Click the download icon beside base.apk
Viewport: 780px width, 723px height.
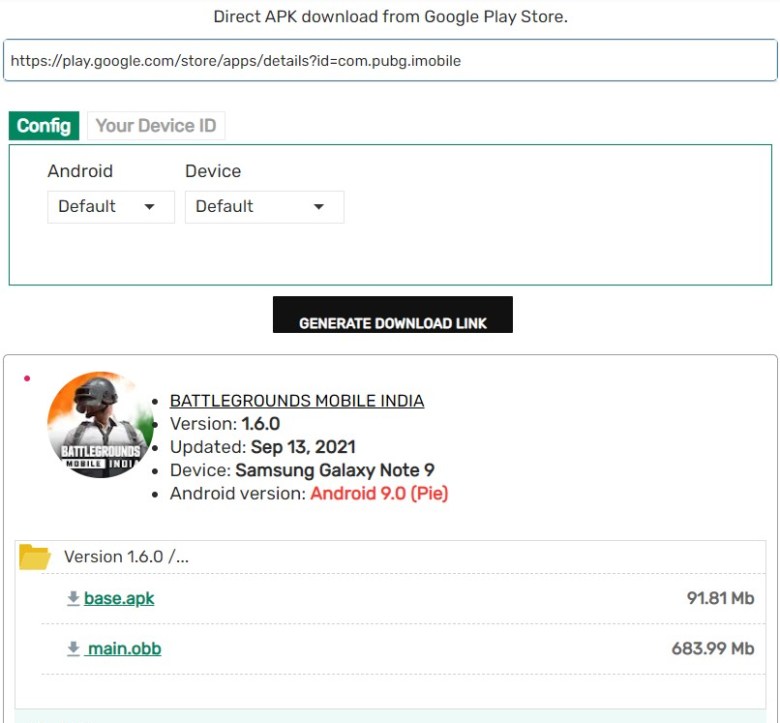73,598
